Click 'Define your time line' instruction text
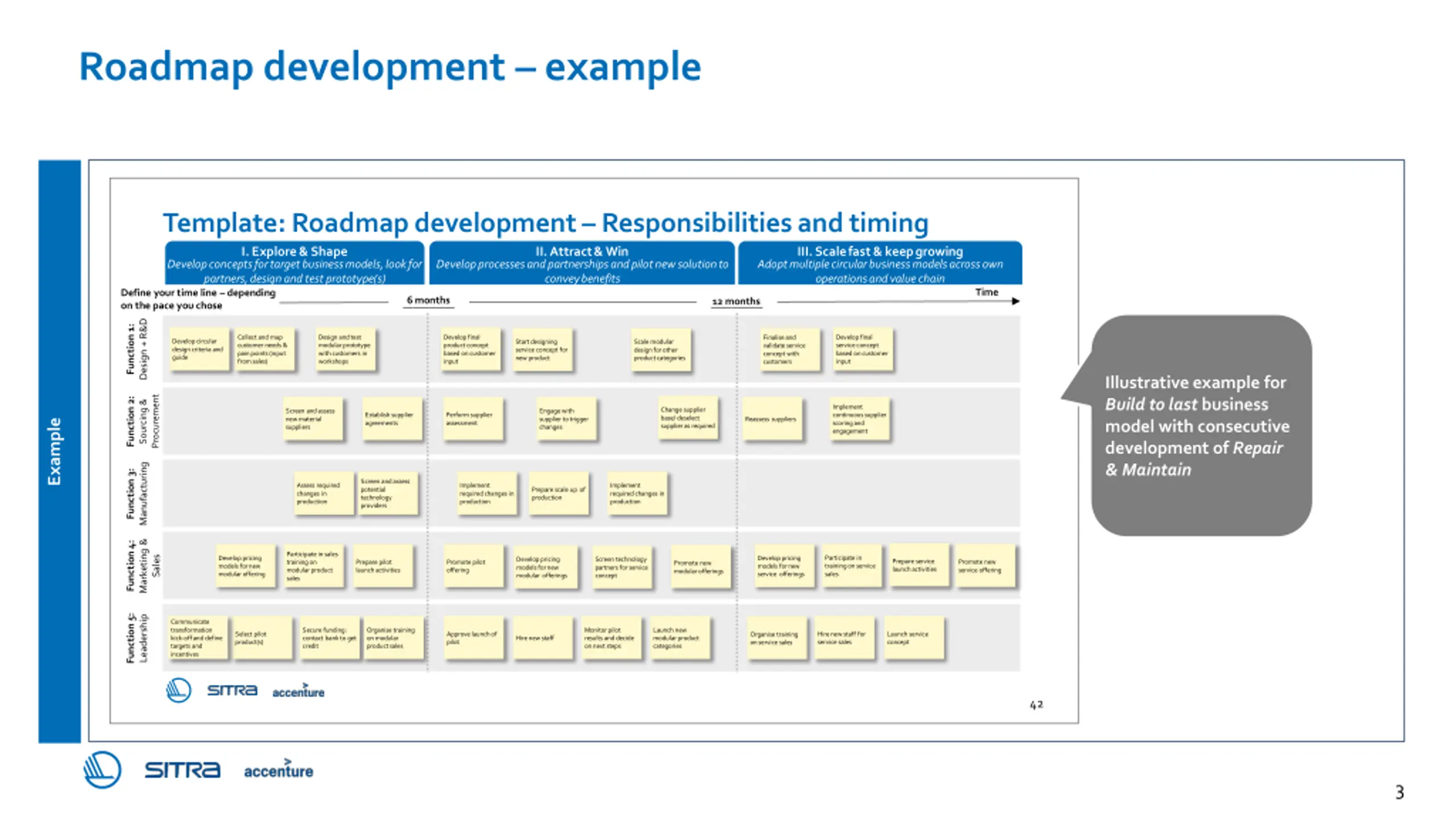The image size is (1456, 819). 198,299
